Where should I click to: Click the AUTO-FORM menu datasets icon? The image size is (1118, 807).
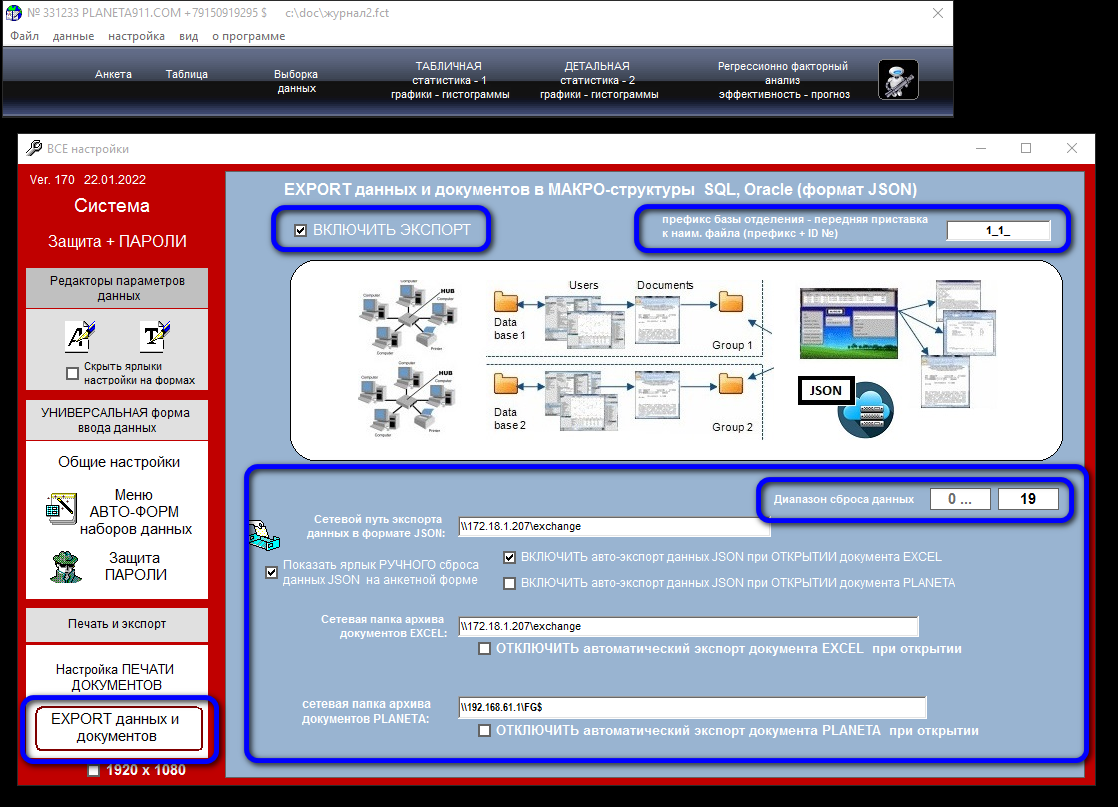61,510
